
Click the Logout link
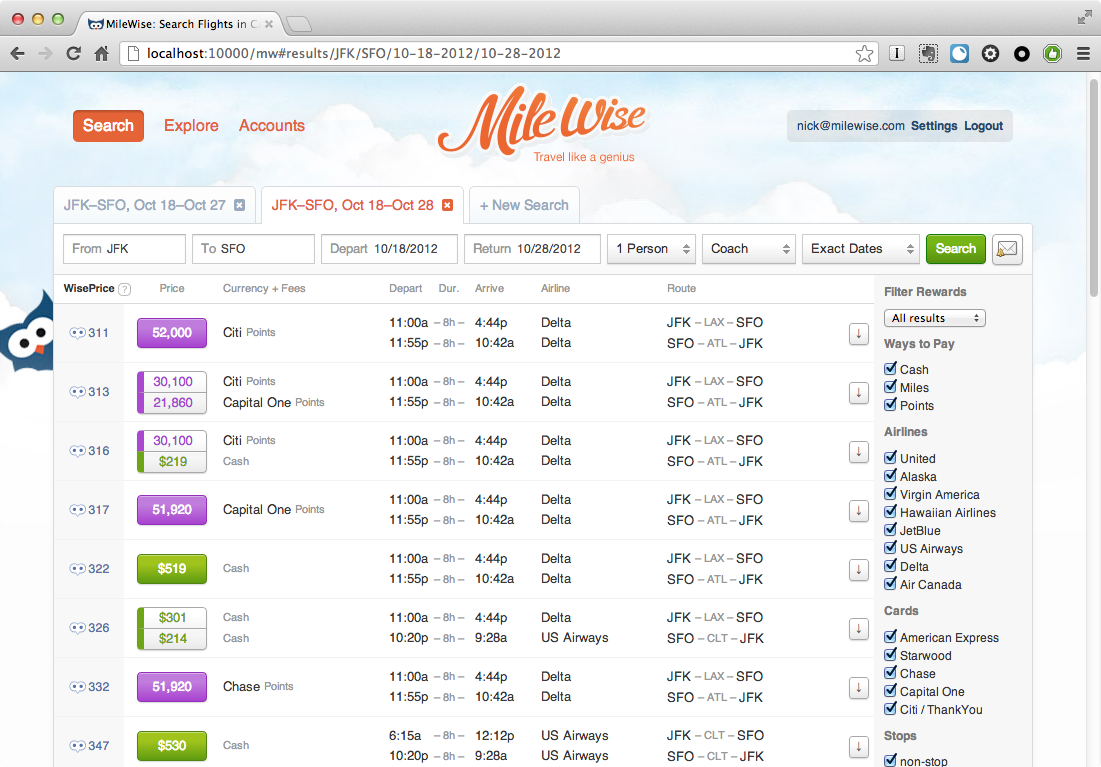click(983, 126)
